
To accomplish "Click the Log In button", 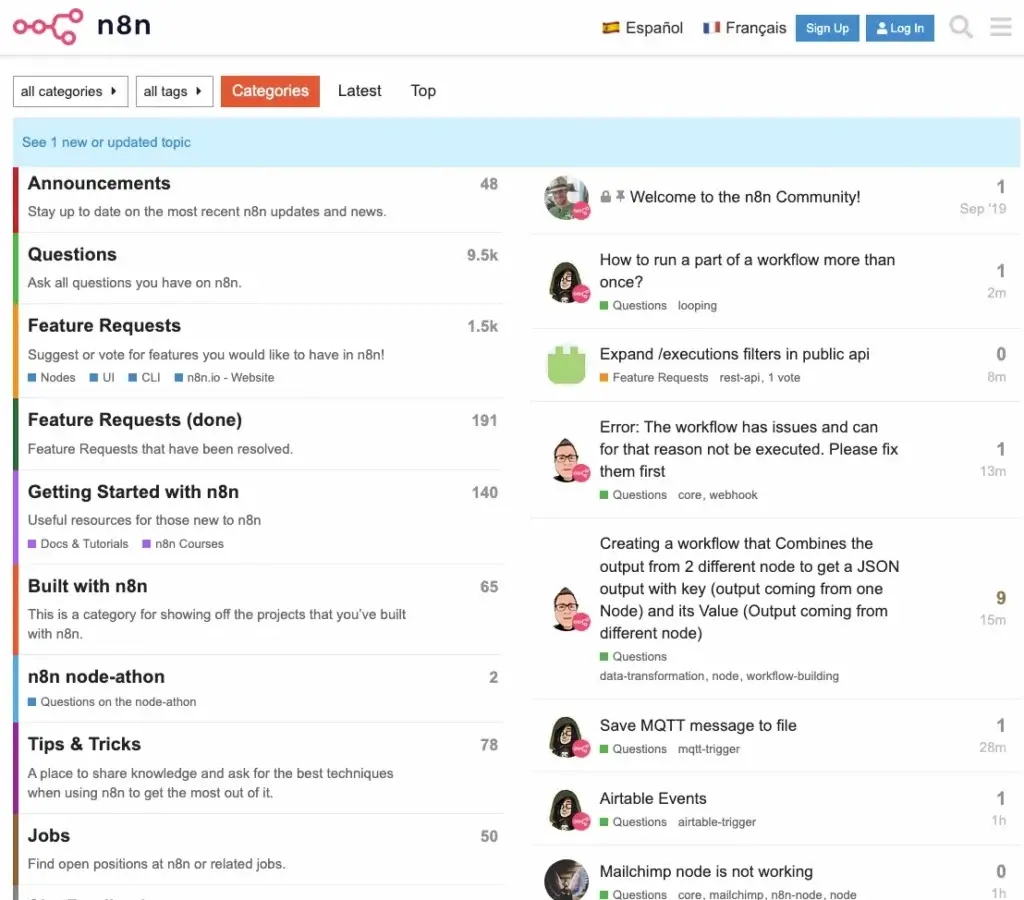I will pos(900,28).
